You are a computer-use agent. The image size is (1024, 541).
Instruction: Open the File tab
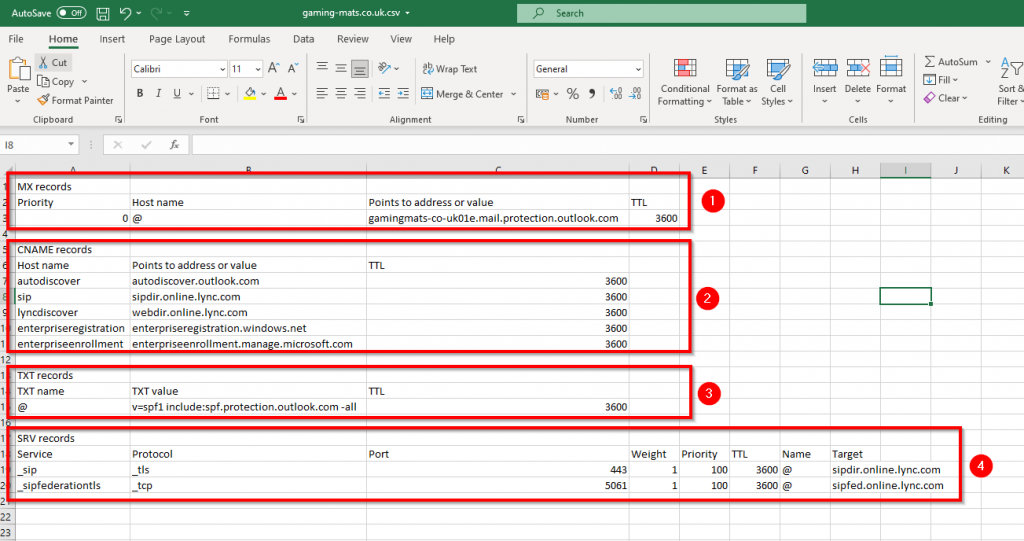[x=16, y=39]
